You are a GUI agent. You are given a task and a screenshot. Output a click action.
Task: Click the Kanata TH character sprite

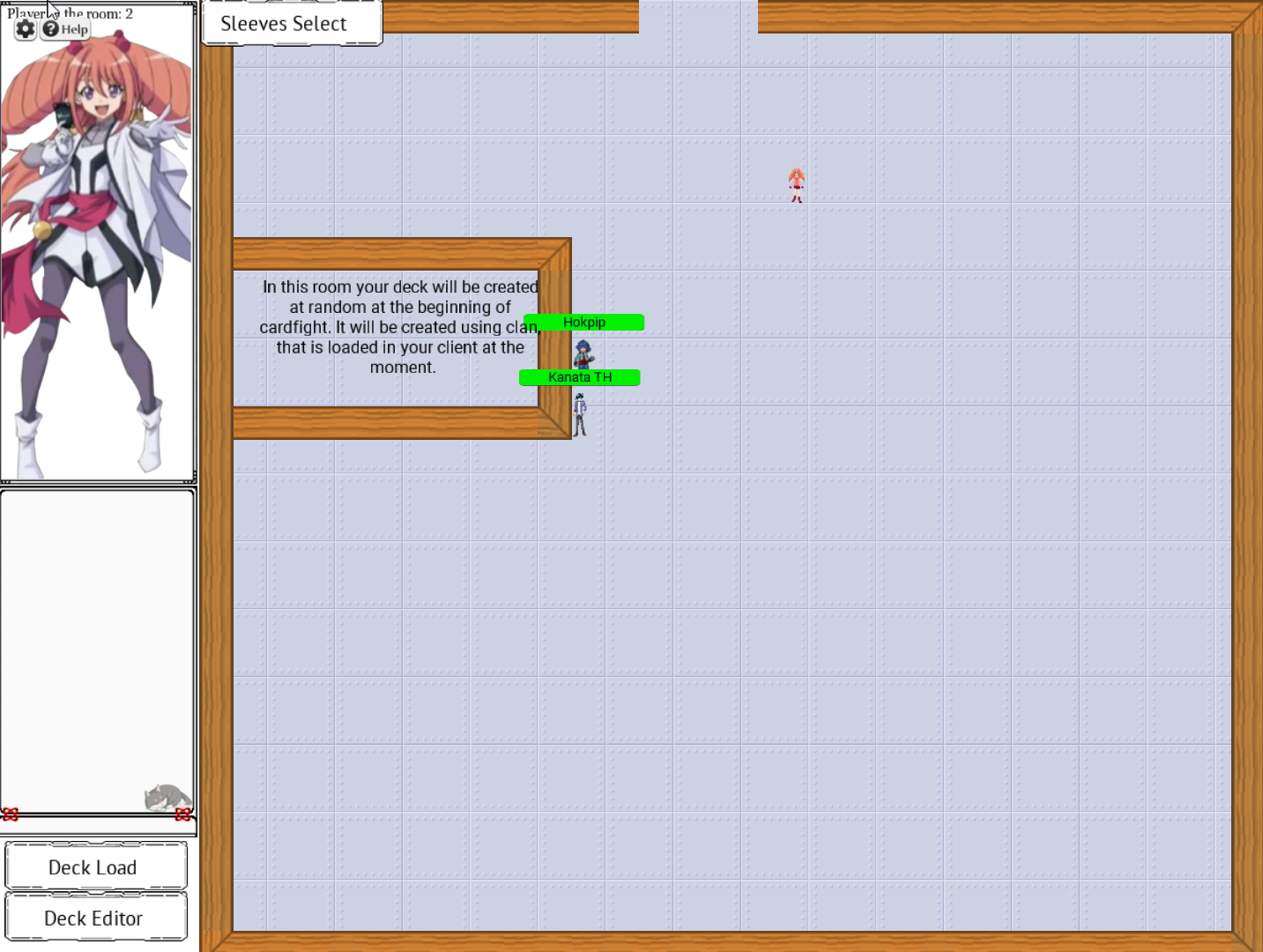pyautogui.click(x=580, y=414)
